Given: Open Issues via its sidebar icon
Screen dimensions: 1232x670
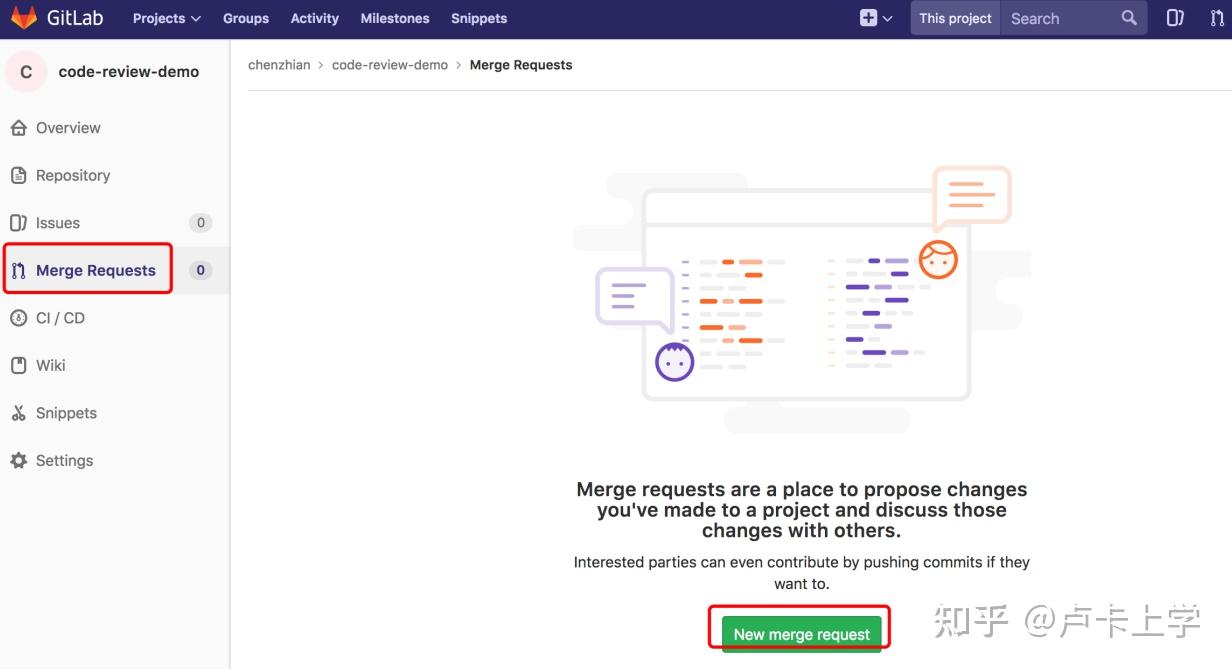Looking at the screenshot, I should pyautogui.click(x=21, y=222).
